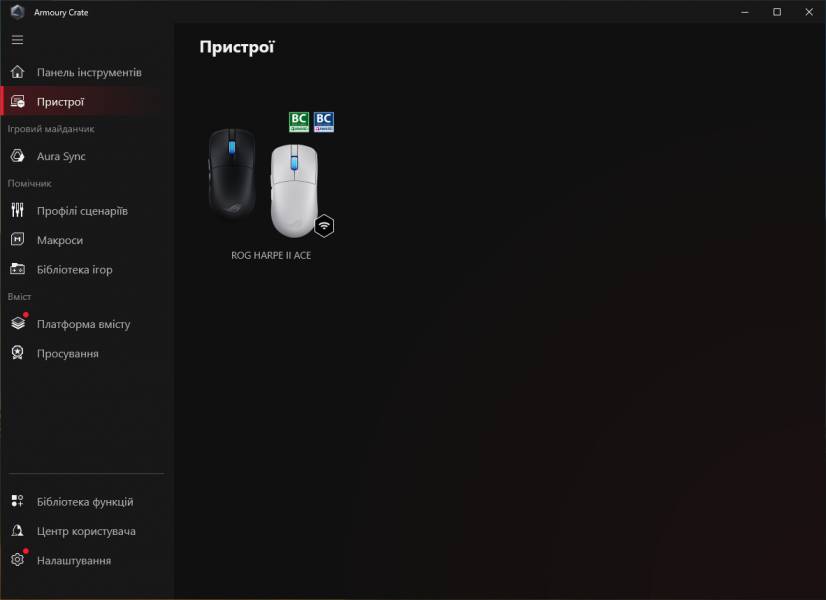Go to Панель інструментів menu item

tap(89, 72)
